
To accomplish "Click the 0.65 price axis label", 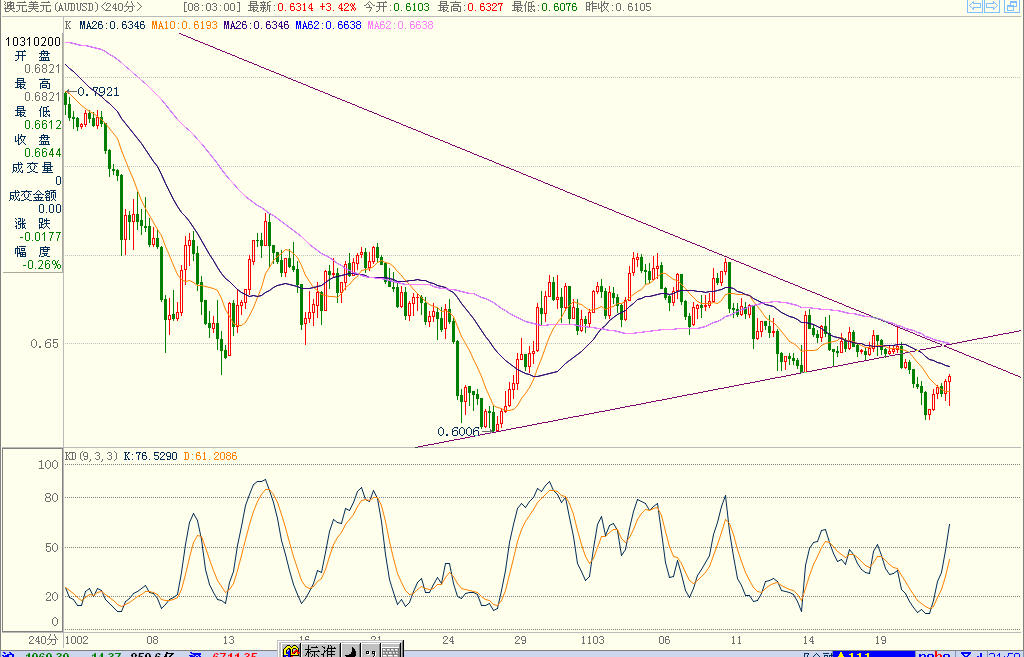I will [x=44, y=344].
